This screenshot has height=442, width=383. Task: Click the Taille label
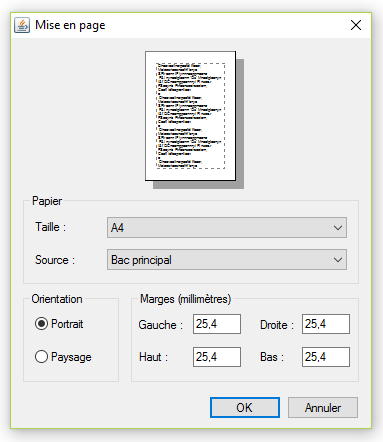(51, 227)
